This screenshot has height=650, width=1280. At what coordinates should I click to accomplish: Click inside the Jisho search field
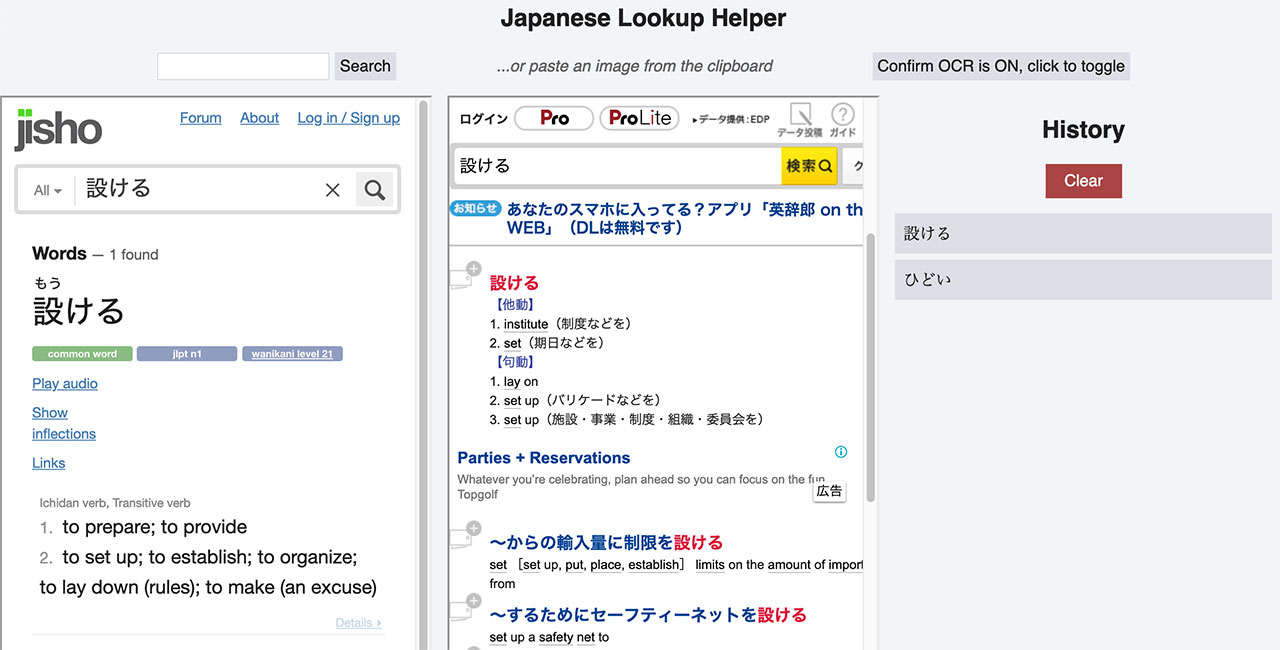click(x=200, y=190)
